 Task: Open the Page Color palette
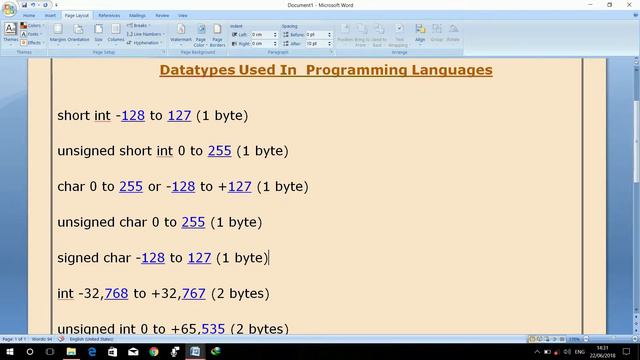(200, 35)
